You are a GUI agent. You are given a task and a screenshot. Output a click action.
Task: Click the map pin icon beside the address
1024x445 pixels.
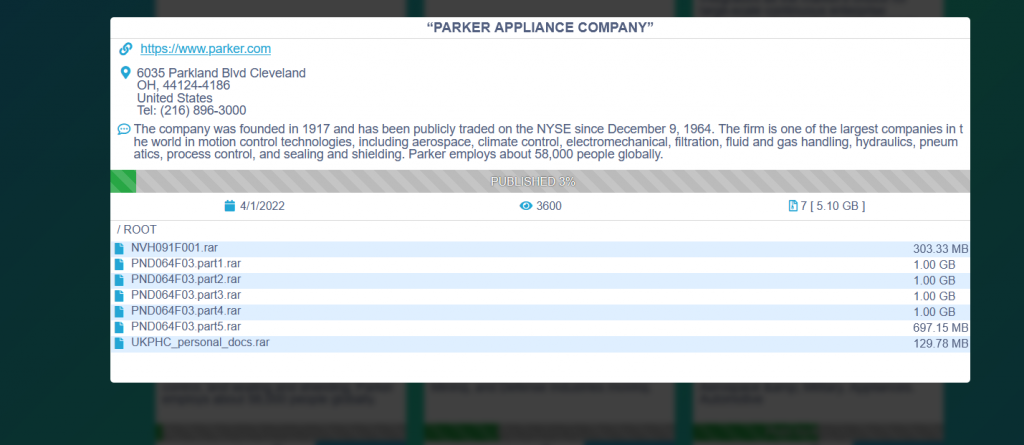pyautogui.click(x=125, y=73)
